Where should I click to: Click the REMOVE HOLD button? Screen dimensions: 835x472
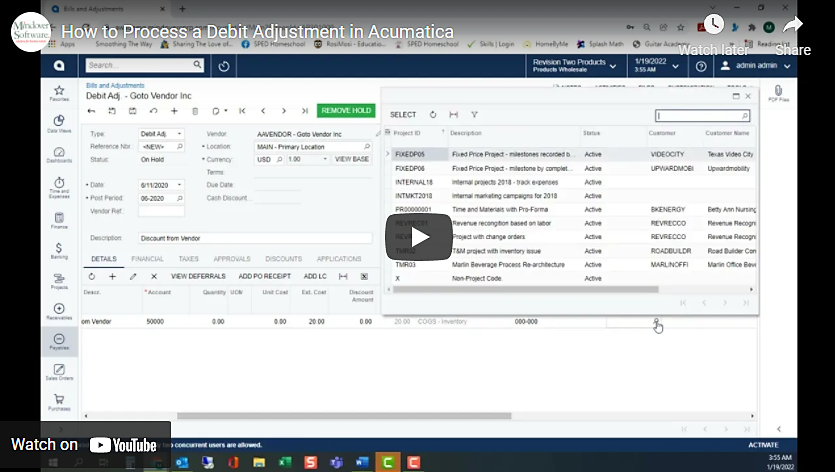click(x=346, y=110)
